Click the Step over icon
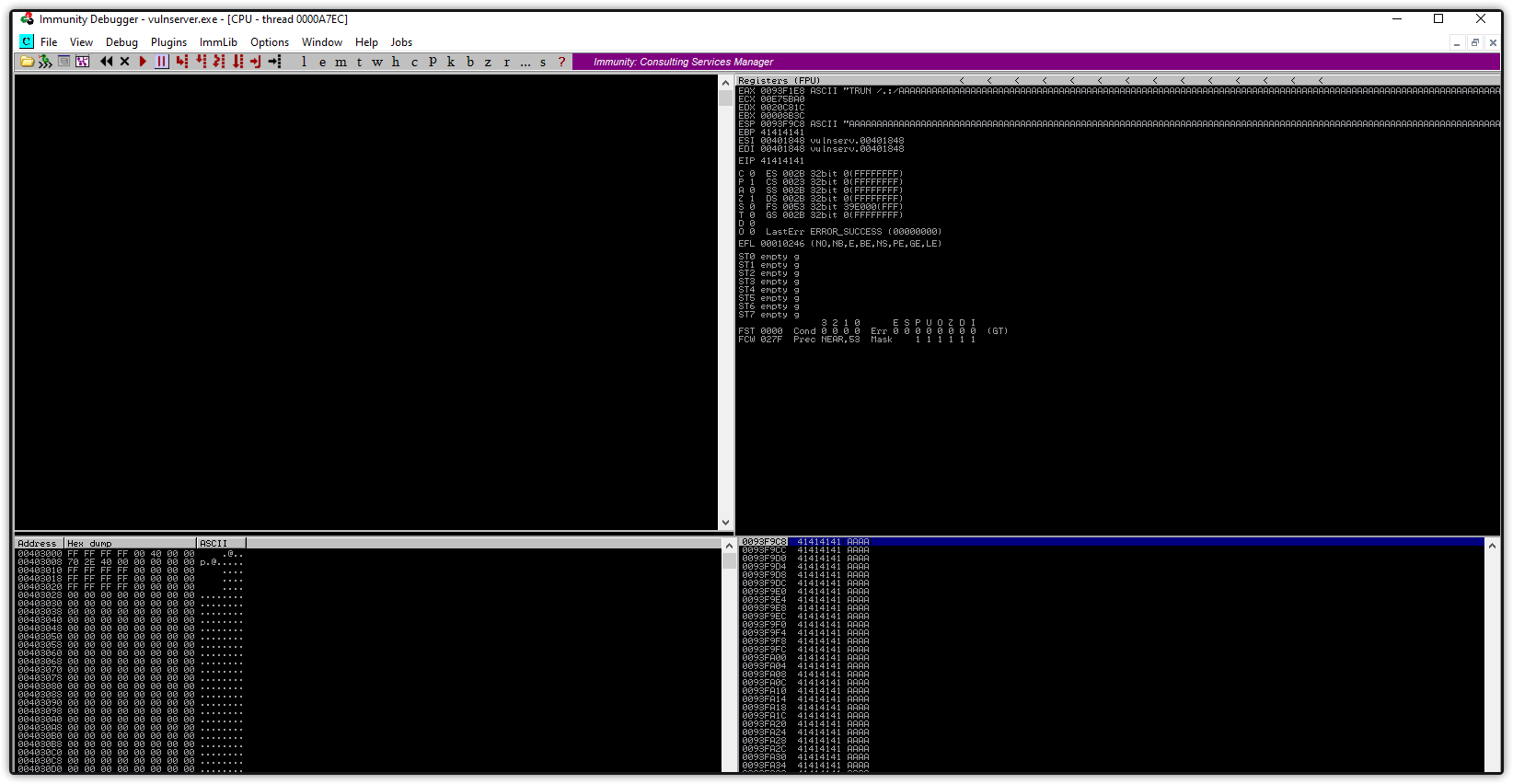 pyautogui.click(x=201, y=62)
